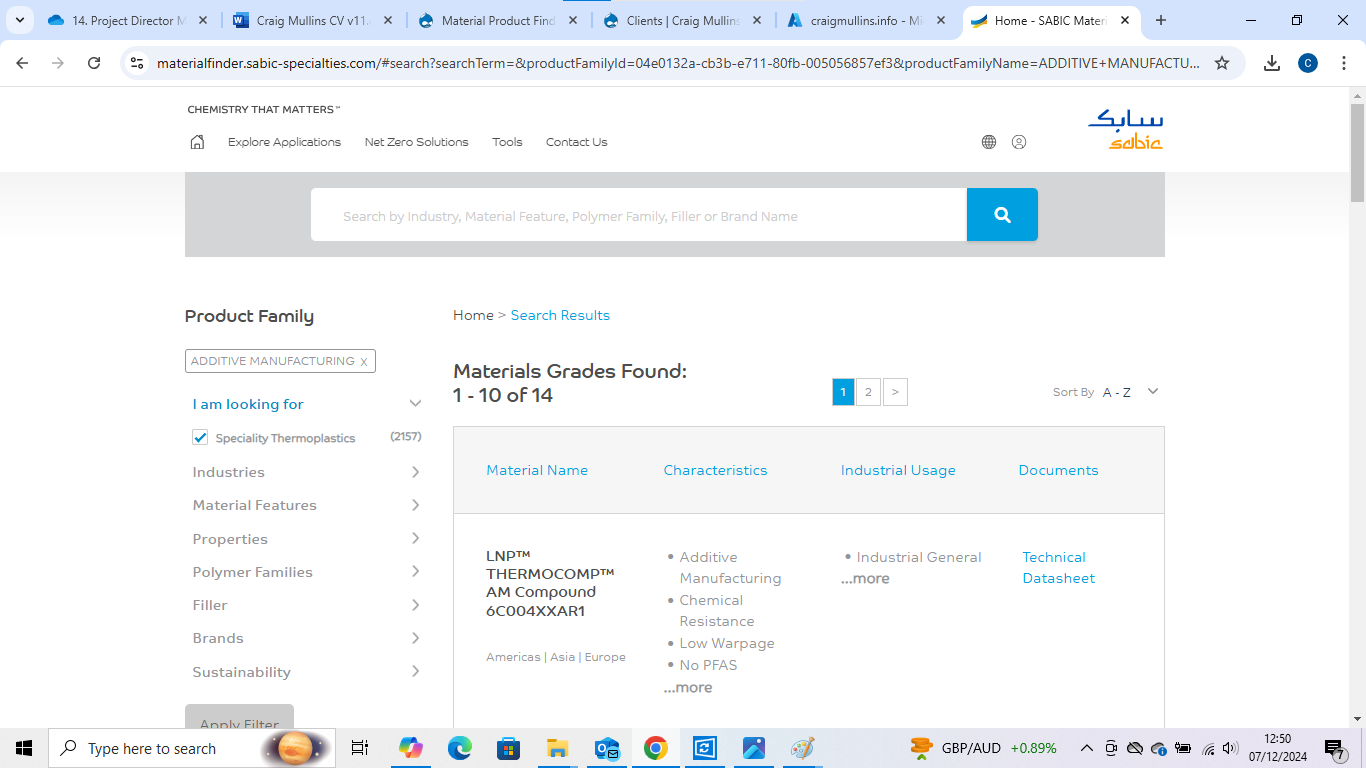Click Home breadcrumb link
Screen dimensions: 1366x768
473,315
